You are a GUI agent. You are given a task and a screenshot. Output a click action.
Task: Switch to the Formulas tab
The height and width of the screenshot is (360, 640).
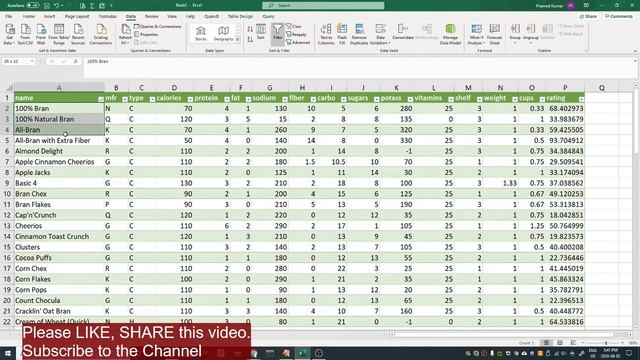click(107, 16)
